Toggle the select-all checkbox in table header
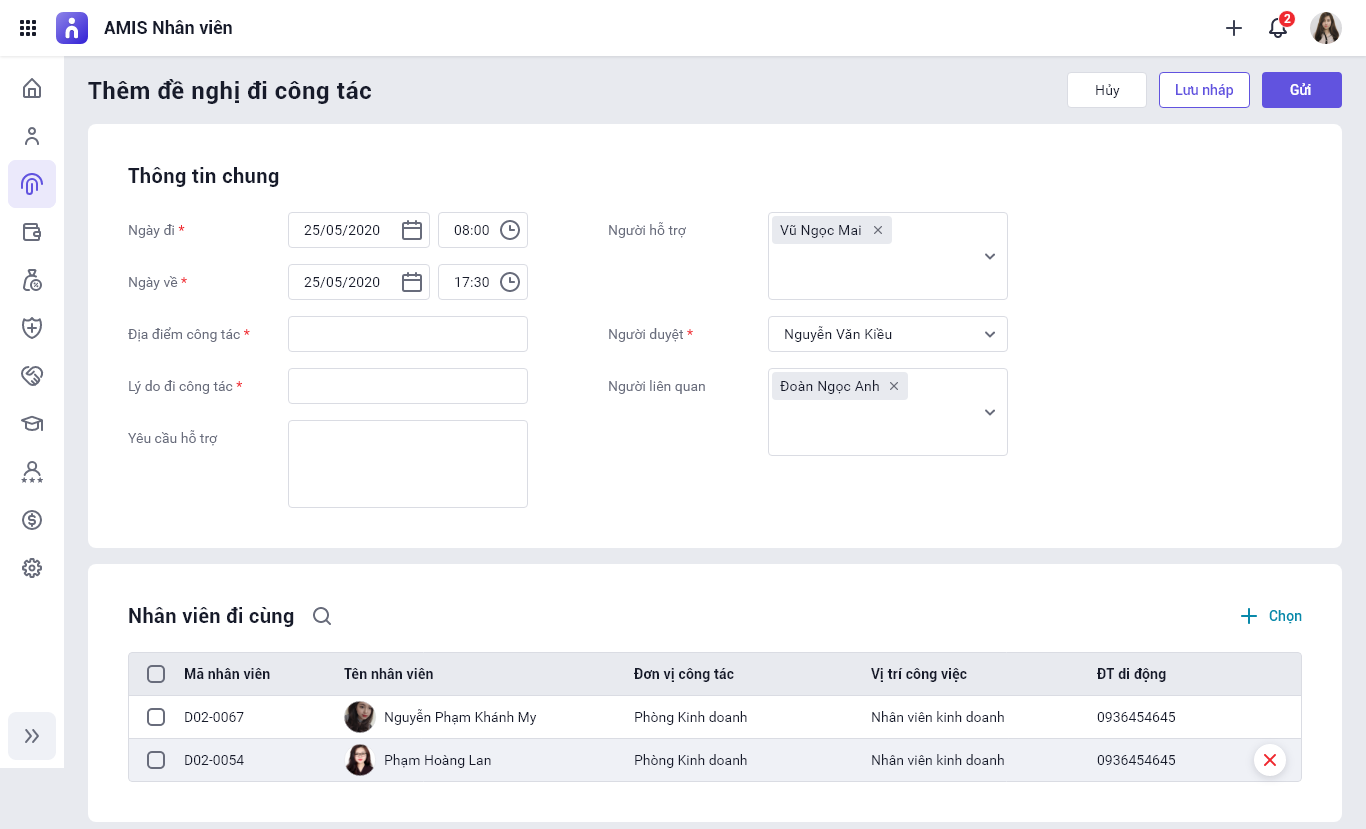Image resolution: width=1366 pixels, height=829 pixels. pos(156,674)
